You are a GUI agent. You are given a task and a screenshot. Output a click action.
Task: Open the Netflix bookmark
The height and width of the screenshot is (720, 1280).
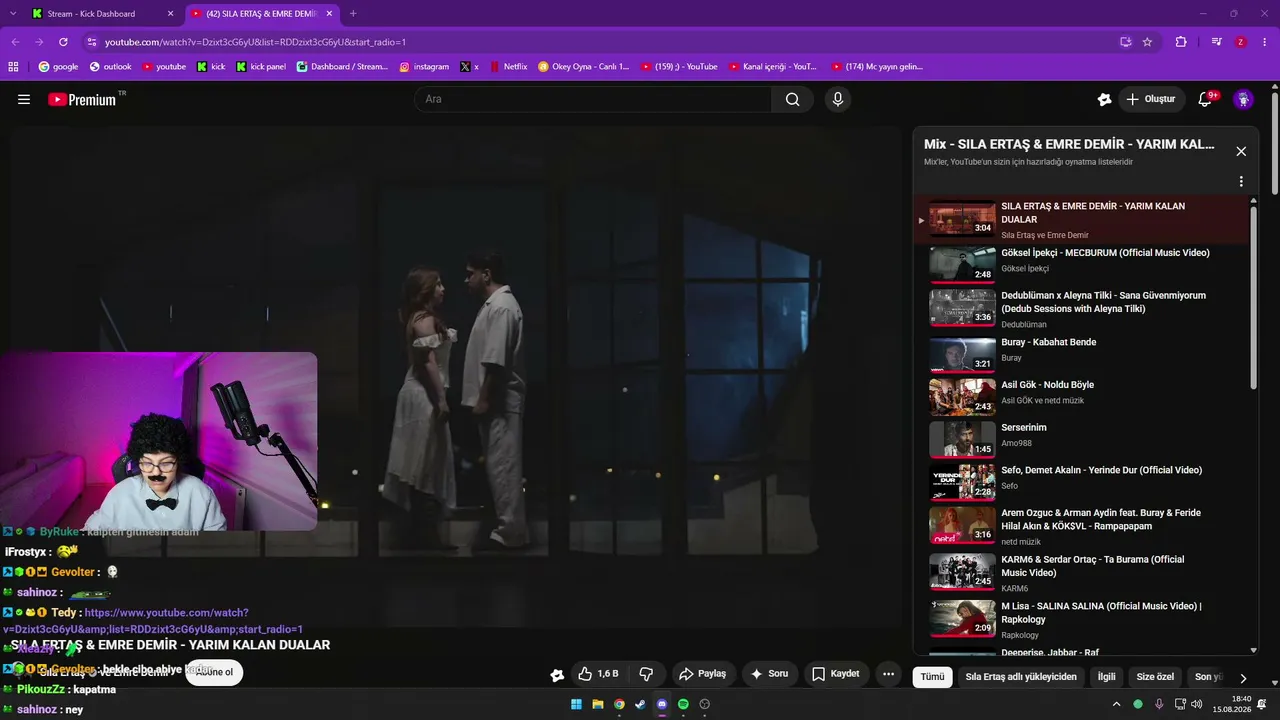[x=508, y=67]
